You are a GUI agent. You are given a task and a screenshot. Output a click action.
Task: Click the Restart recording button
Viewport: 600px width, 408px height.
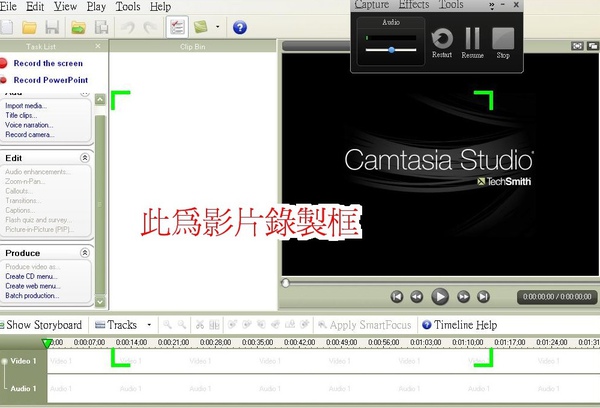pyautogui.click(x=442, y=43)
